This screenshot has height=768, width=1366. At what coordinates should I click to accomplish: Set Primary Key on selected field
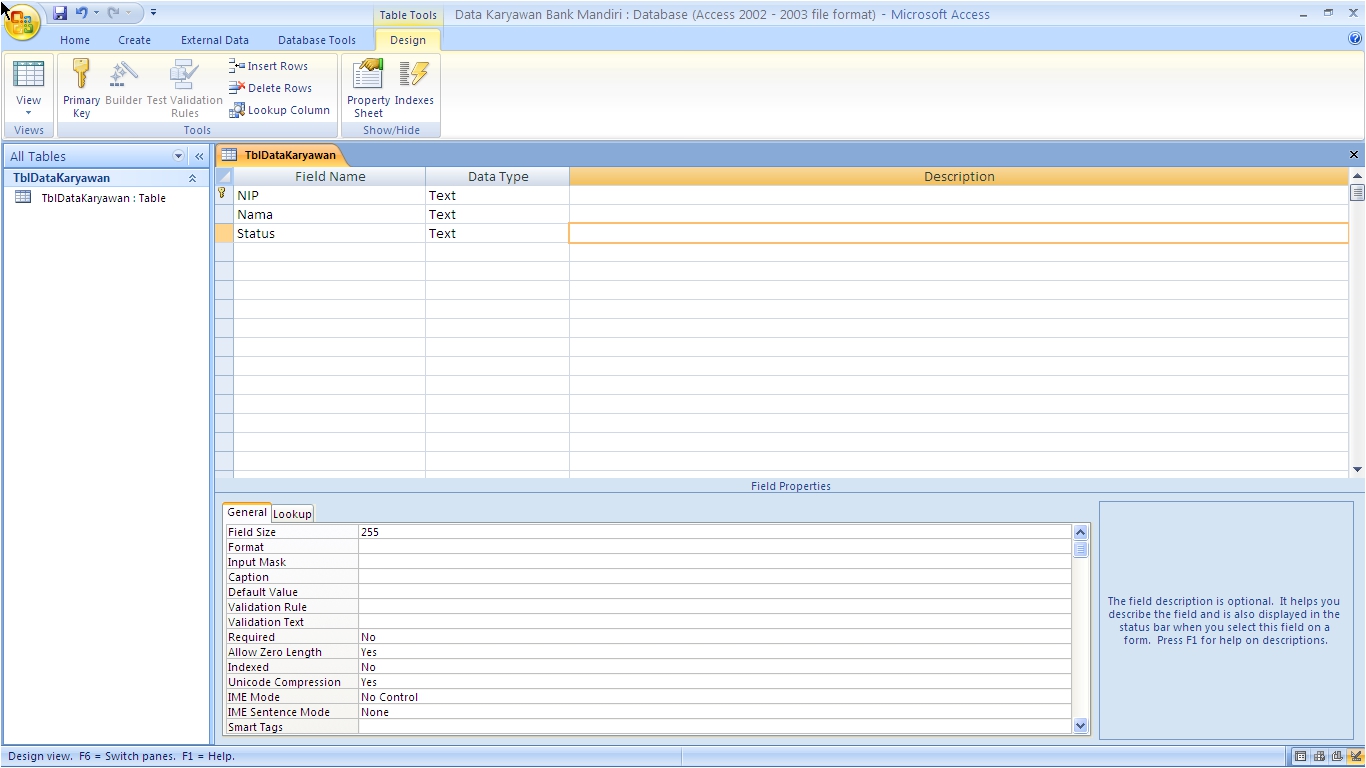[x=81, y=89]
